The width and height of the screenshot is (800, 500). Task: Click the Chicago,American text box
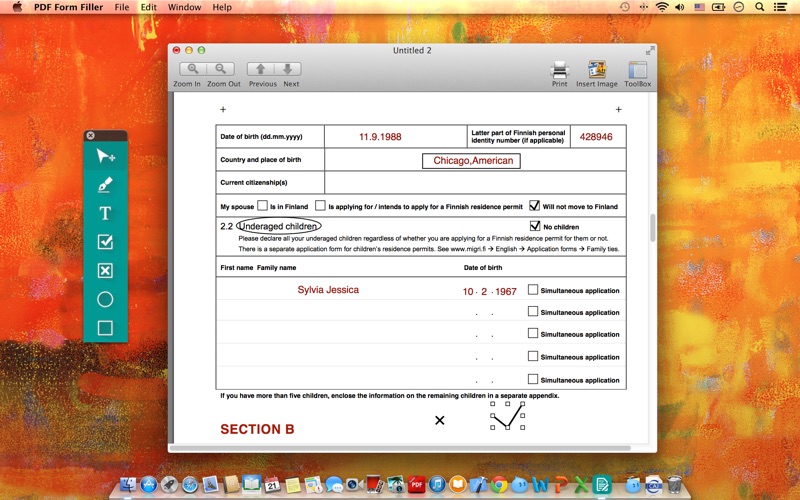(x=471, y=161)
